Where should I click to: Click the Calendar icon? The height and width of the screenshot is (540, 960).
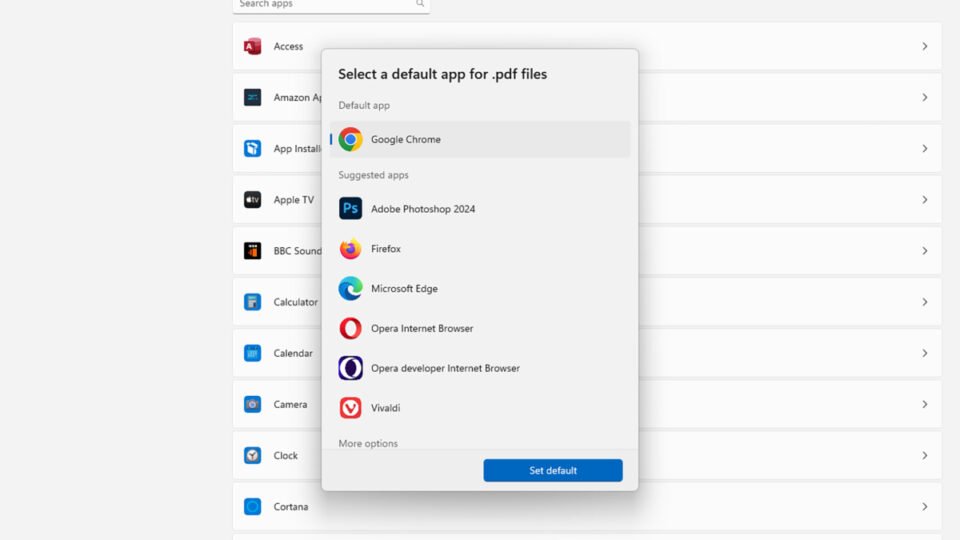click(252, 353)
